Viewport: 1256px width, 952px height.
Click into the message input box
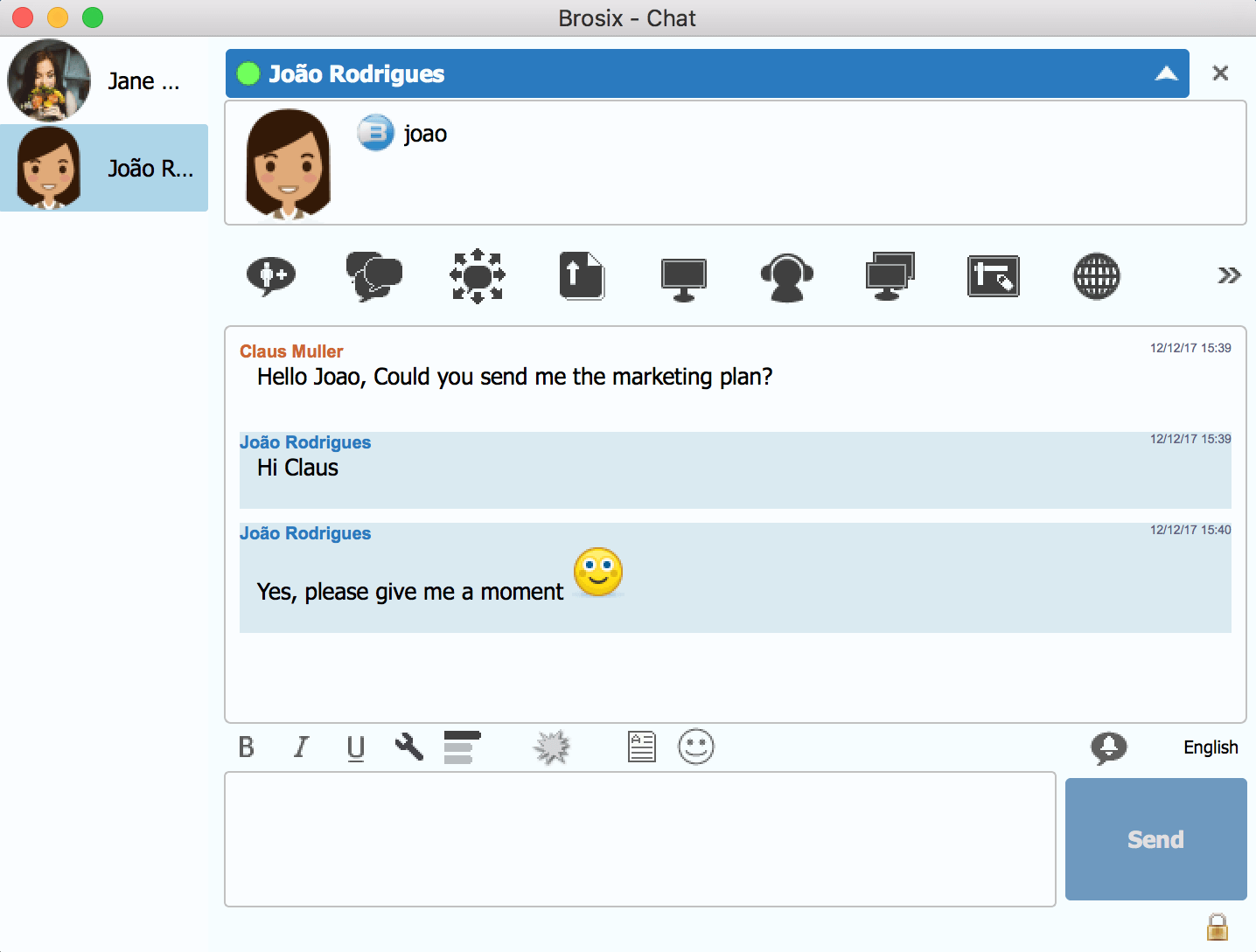click(640, 839)
